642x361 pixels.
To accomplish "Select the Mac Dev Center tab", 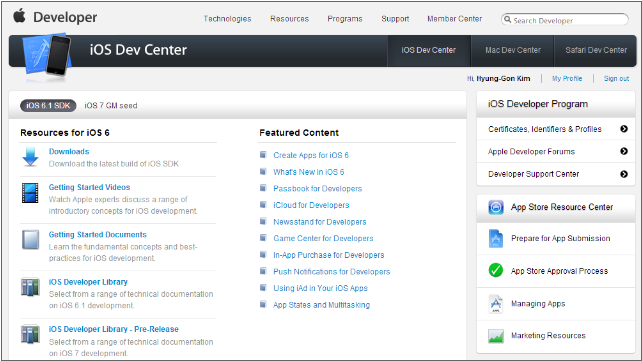I will 513,50.
